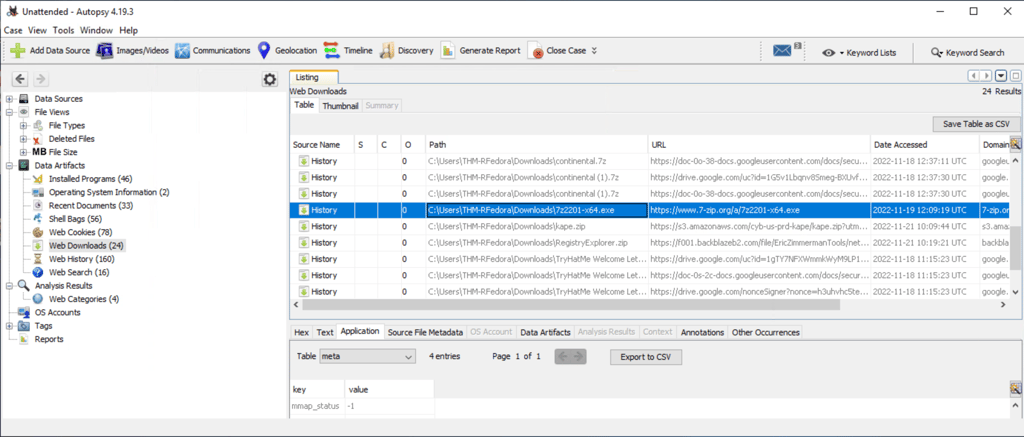Open the Tools menu
Viewport: 1024px width, 437px height.
(x=63, y=30)
